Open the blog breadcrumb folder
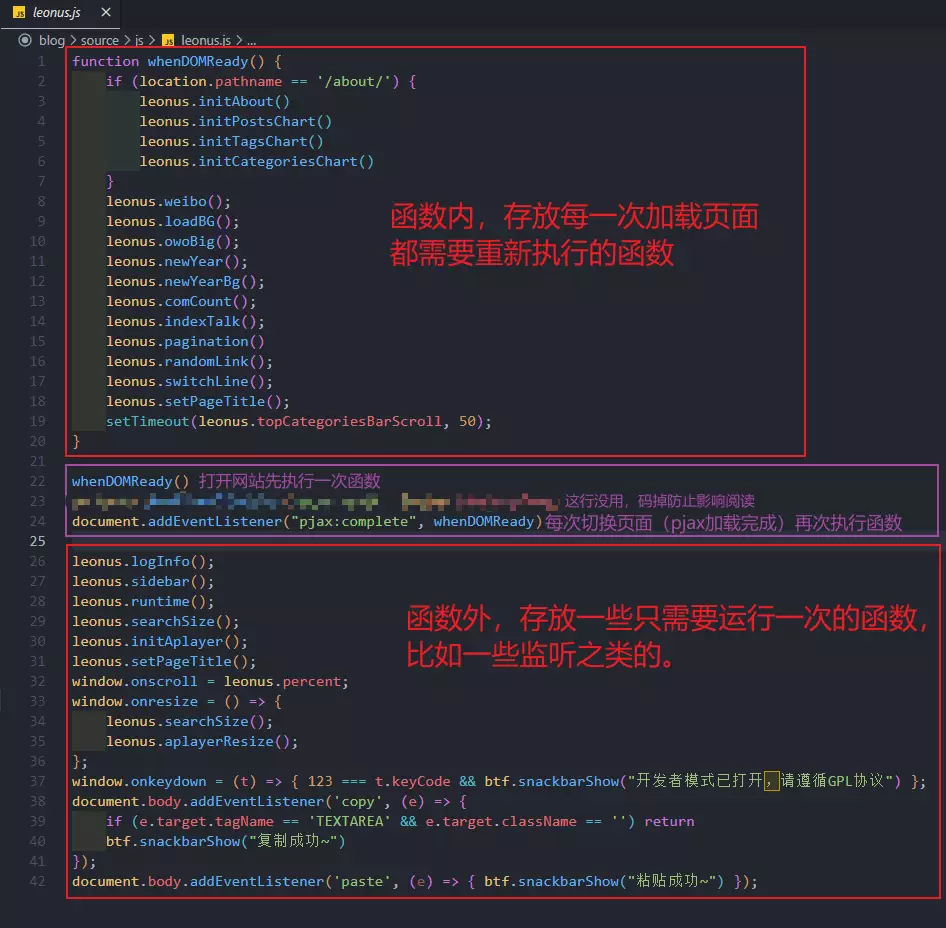The image size is (946, 928). click(52, 40)
